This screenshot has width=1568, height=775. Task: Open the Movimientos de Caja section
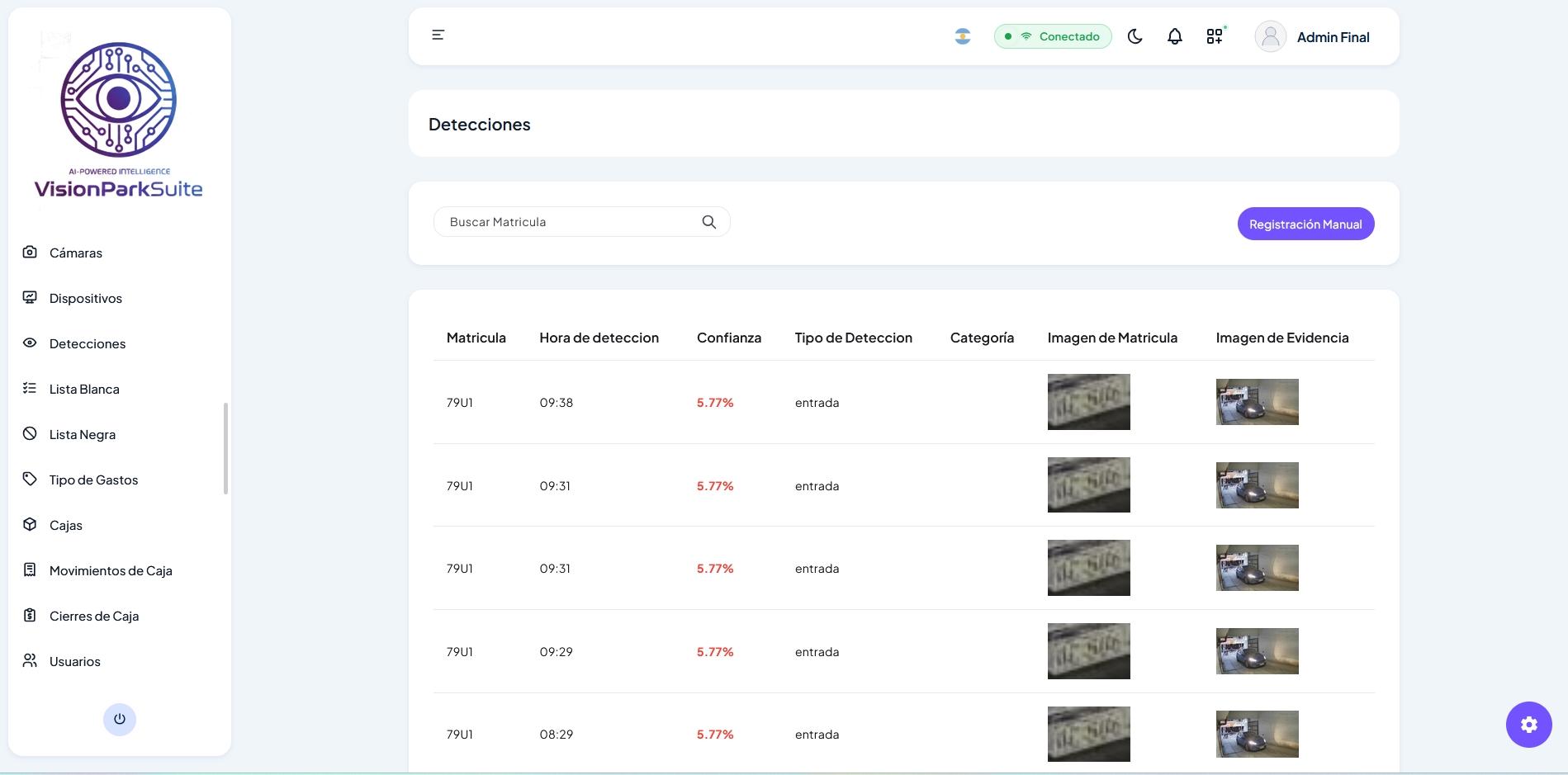[110, 570]
